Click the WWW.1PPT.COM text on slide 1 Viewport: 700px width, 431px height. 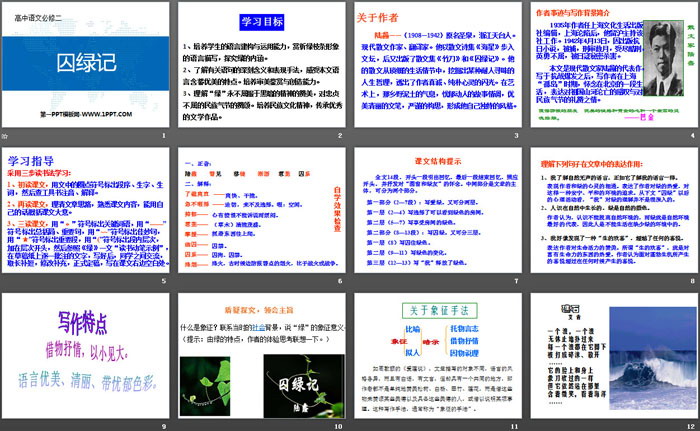[107, 114]
